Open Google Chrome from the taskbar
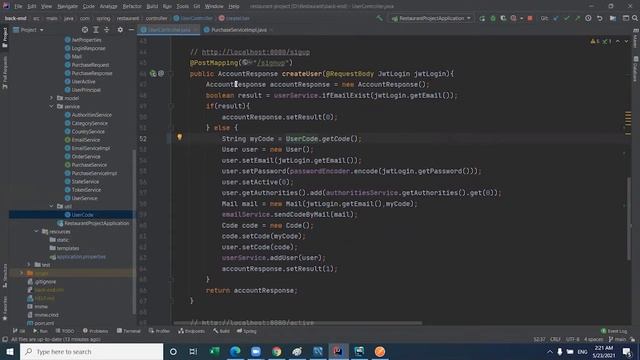The image size is (640, 360). pos(276,351)
